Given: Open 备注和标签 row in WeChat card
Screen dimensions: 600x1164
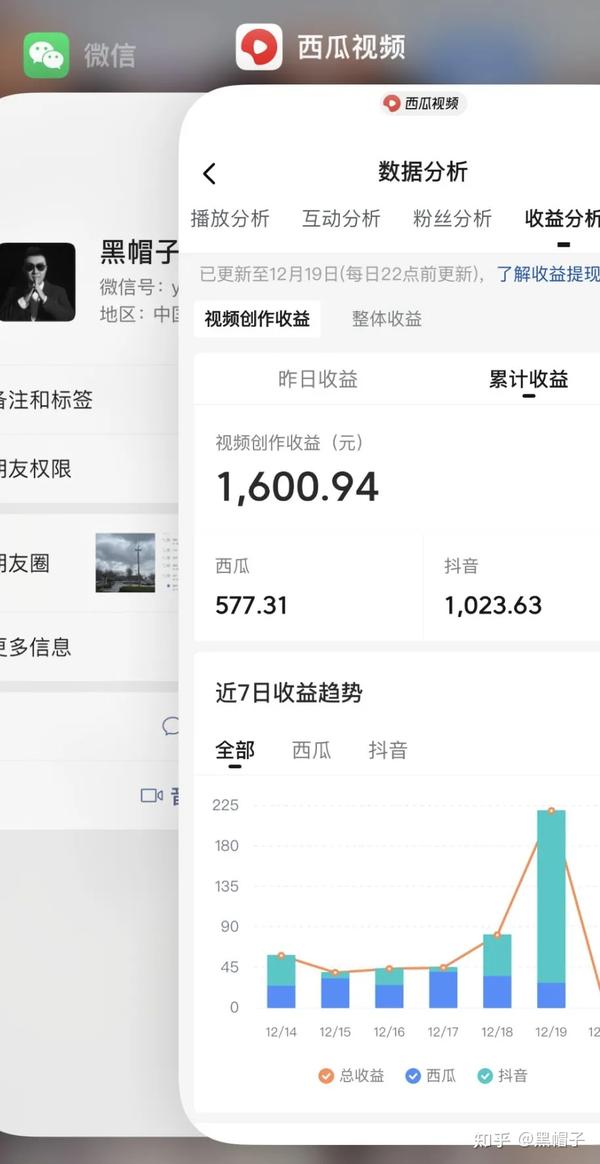Looking at the screenshot, I should [x=89, y=400].
